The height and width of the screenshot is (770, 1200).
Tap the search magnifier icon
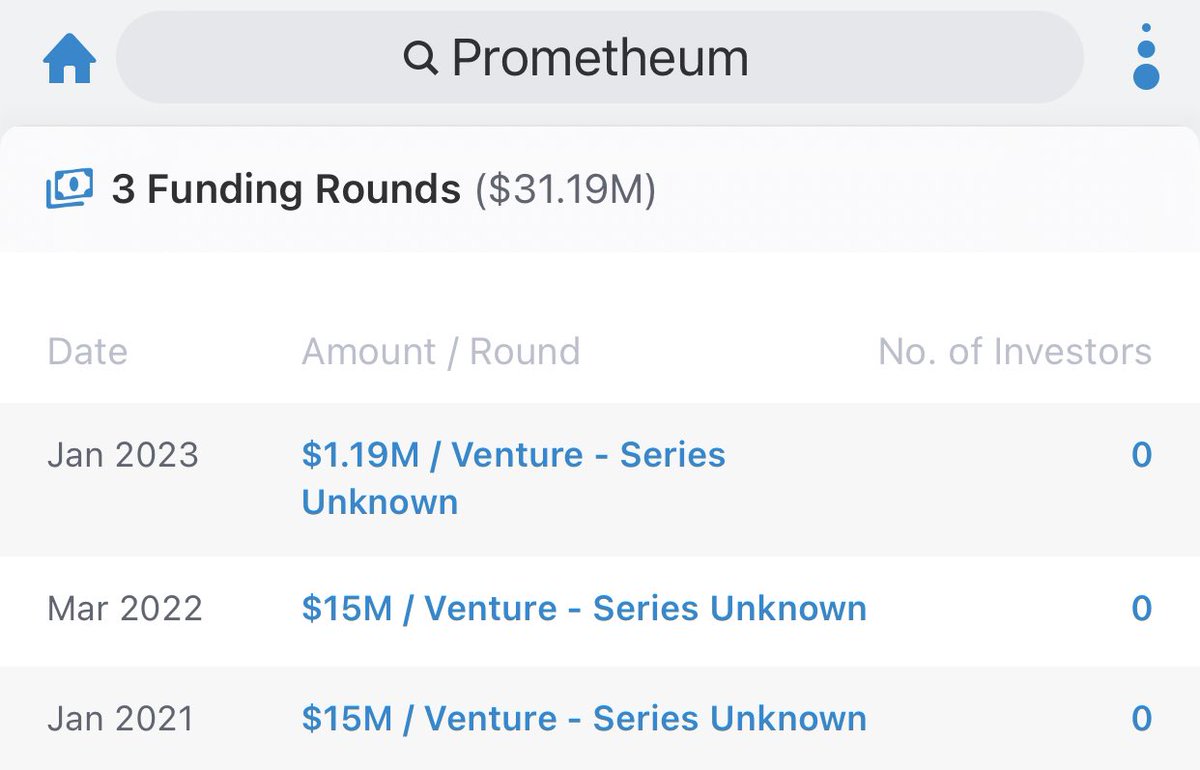[x=420, y=59]
